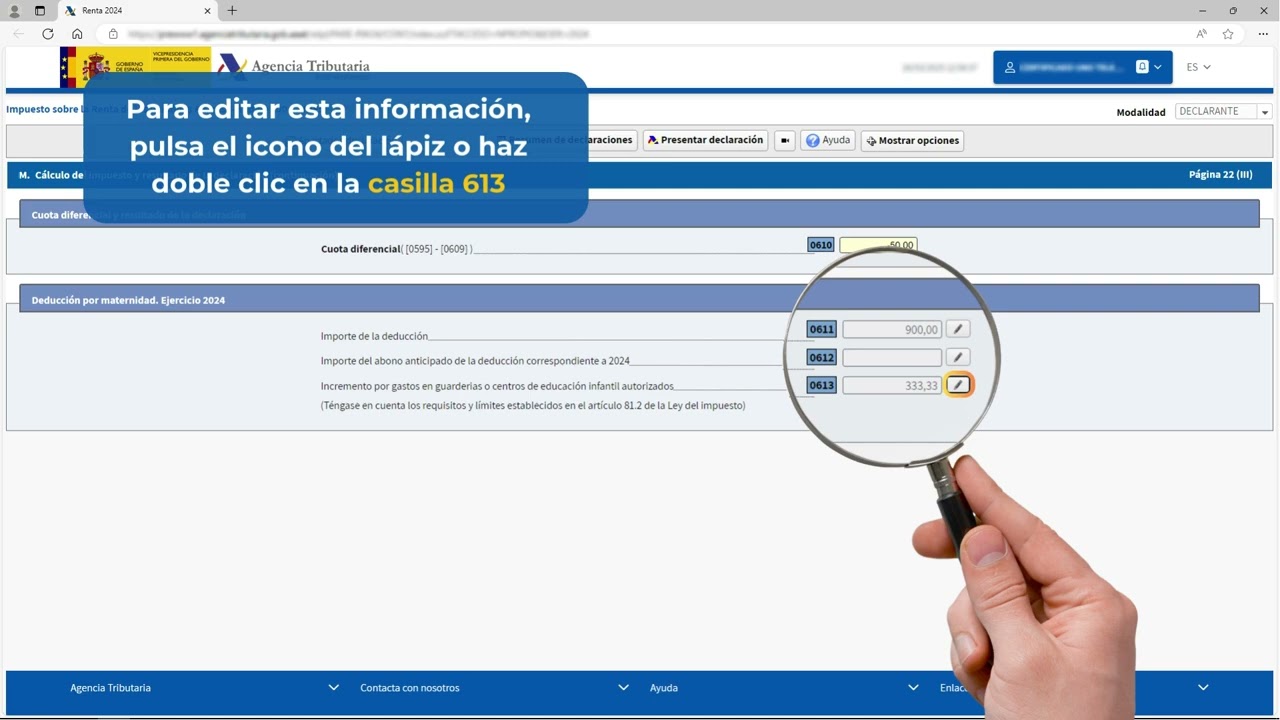Click the pencil icon for casilla 611

point(957,328)
